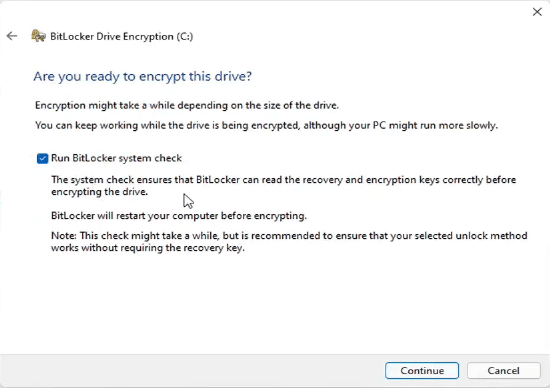Click the 'encrypting the drive.' text line
Viewport: 550px width, 388px height.
[100, 192]
